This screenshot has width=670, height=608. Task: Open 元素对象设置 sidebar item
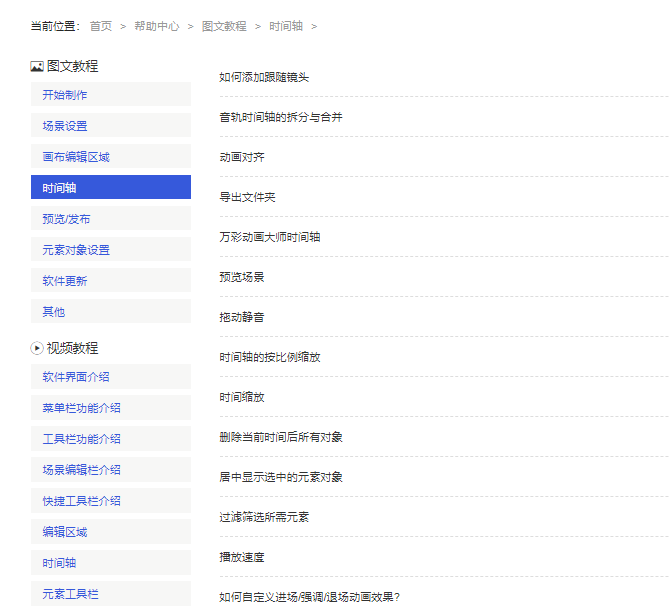[111, 250]
